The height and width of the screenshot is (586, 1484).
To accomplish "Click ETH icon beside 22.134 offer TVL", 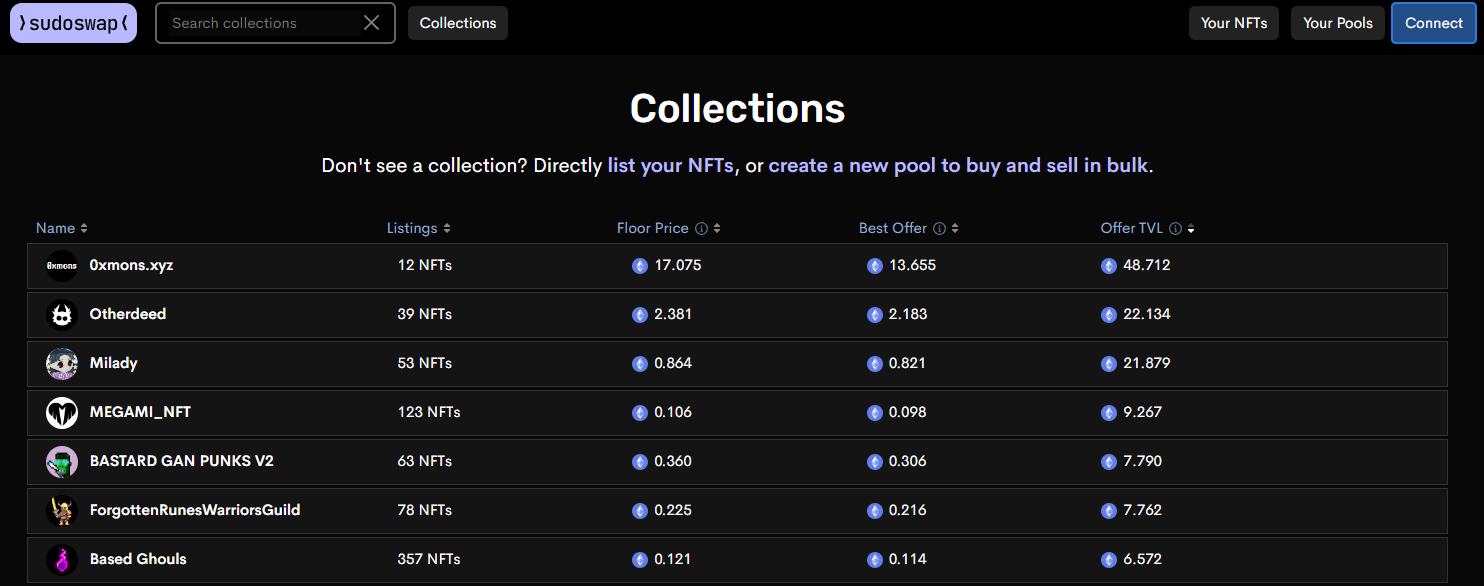I will click(1109, 315).
